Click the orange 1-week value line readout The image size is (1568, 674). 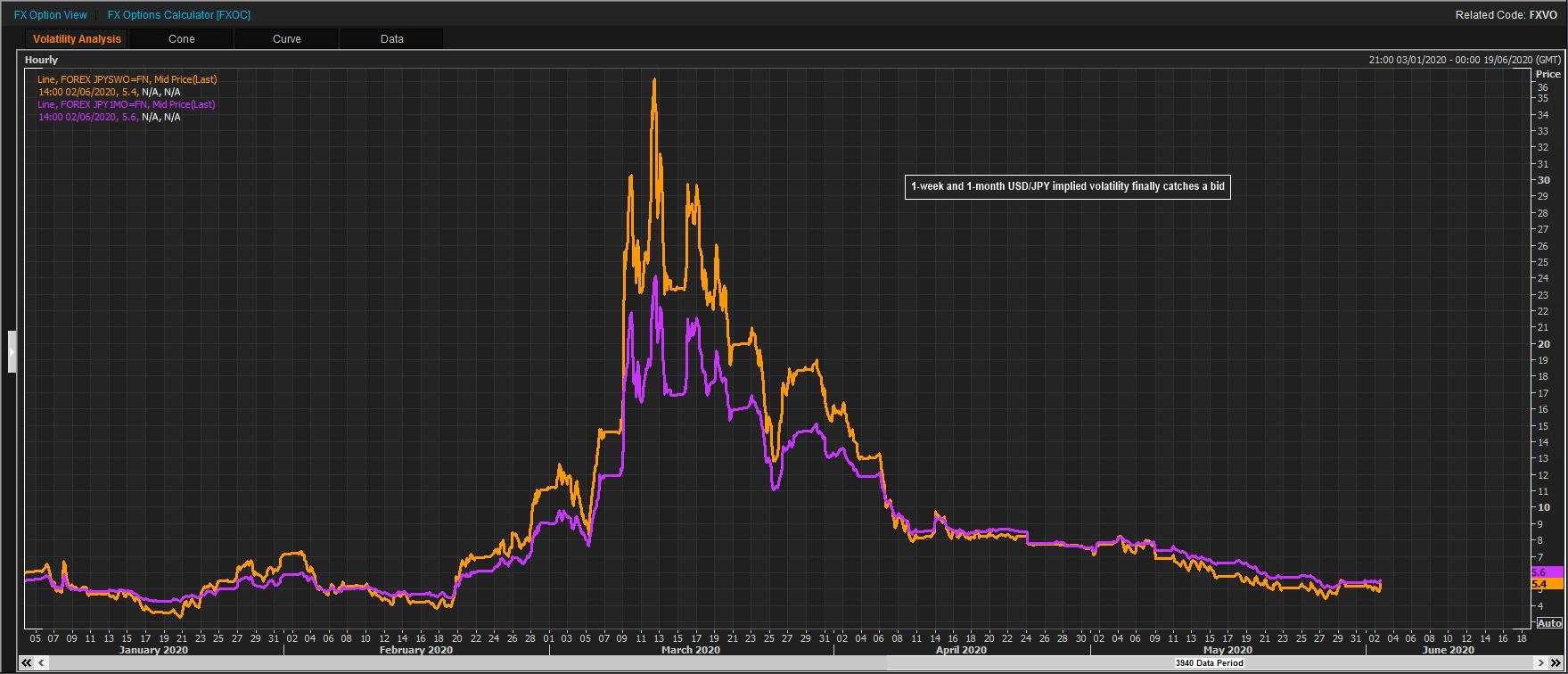coord(109,92)
